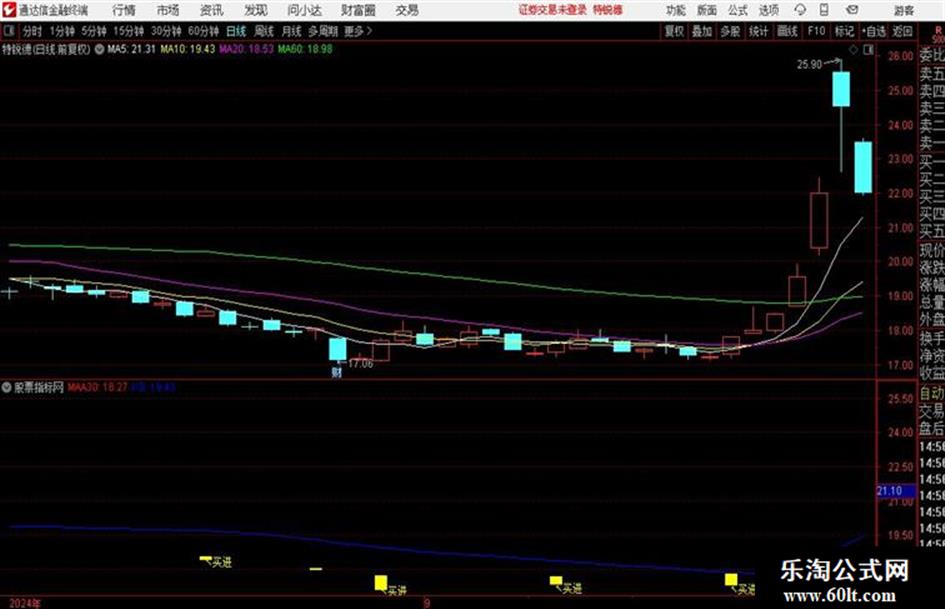Click the diamond icon above the price axis
The image size is (945, 609).
click(x=853, y=50)
